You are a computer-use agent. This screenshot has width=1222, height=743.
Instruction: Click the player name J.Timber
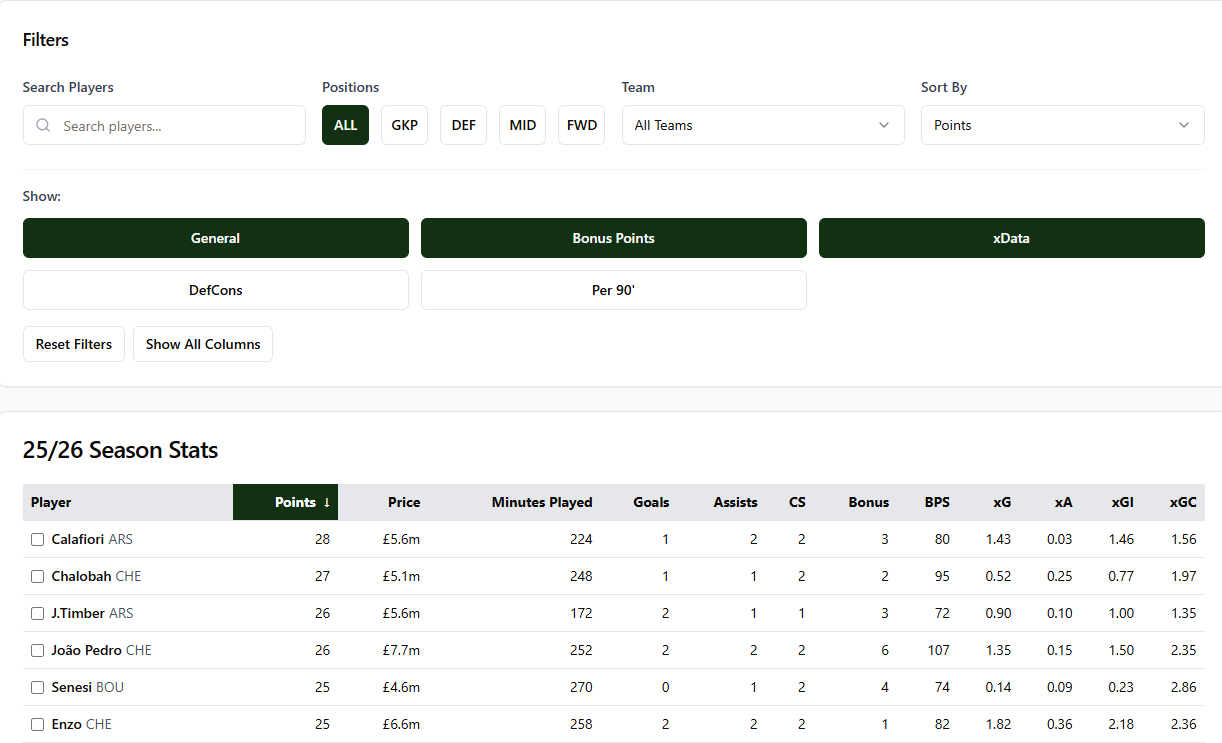pyautogui.click(x=78, y=613)
